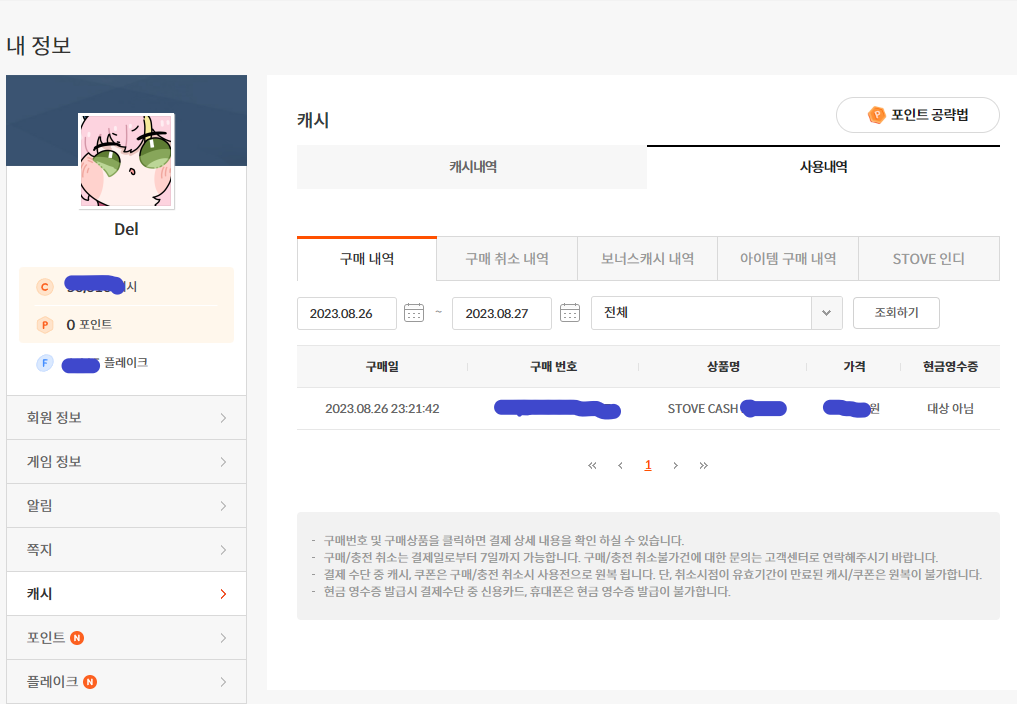The height and width of the screenshot is (704, 1017).
Task: Select the 구매 취소 내역 tab
Action: coord(507,259)
